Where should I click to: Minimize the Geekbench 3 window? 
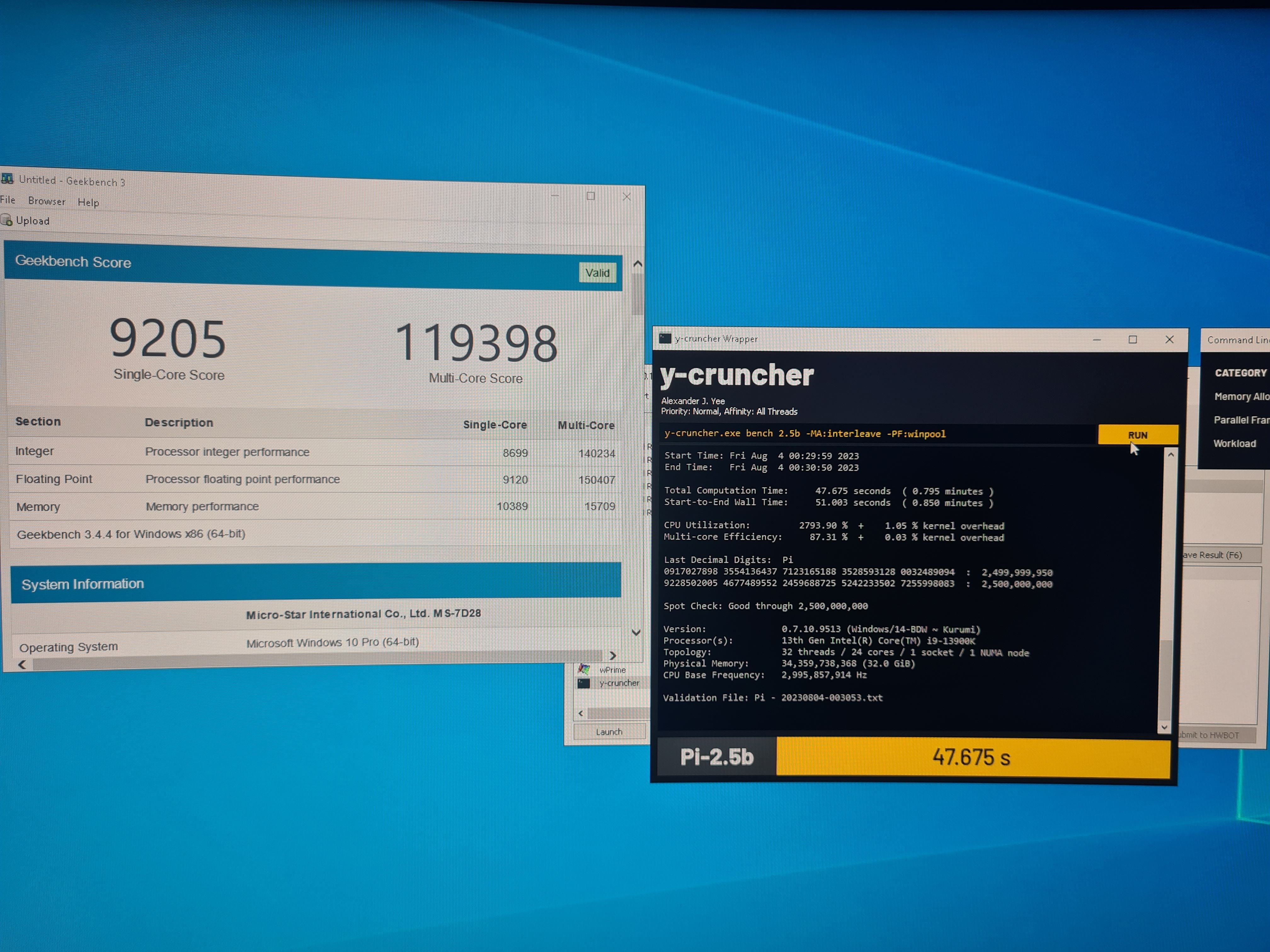point(555,196)
